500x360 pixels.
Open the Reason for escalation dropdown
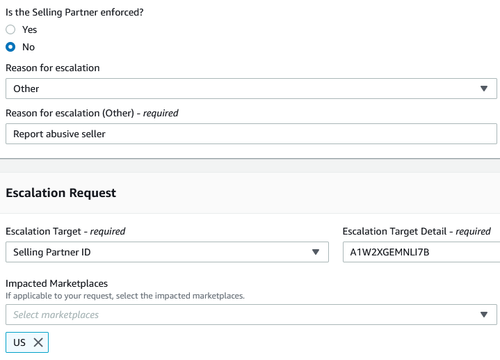[x=251, y=89]
